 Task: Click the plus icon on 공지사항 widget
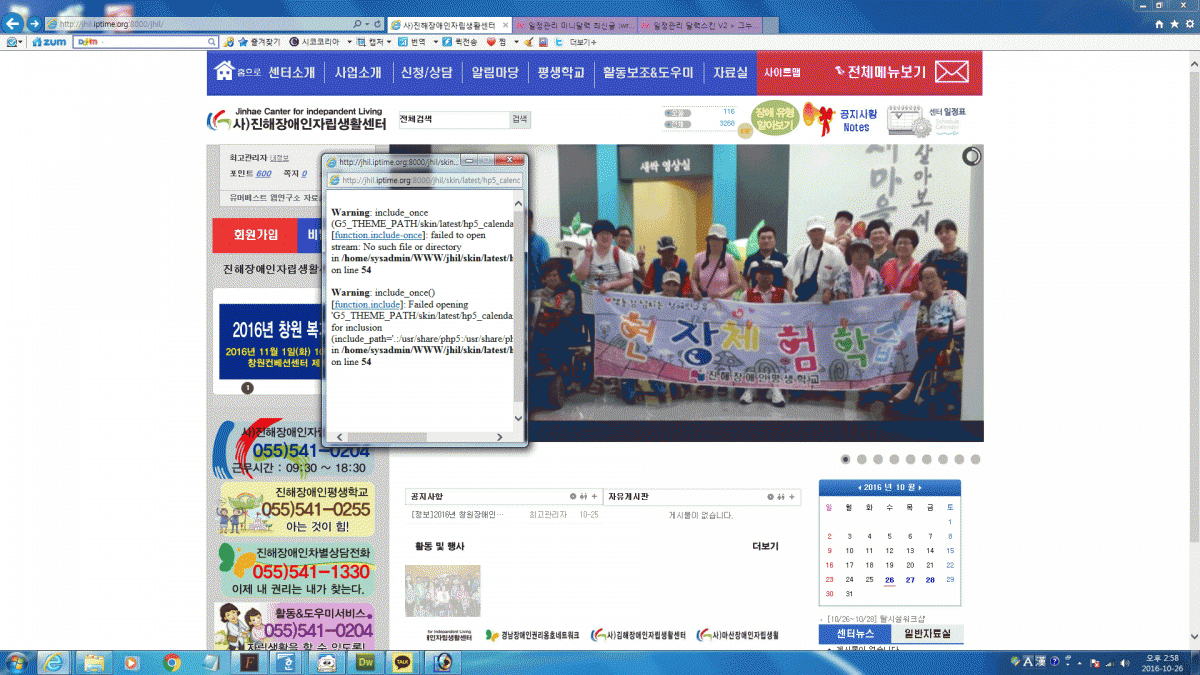click(595, 496)
